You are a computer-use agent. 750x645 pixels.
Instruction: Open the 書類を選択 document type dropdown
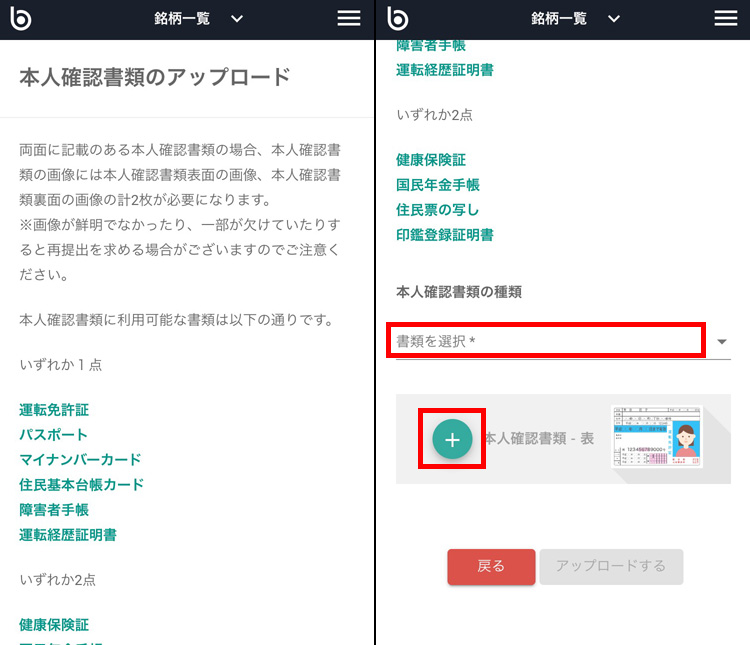coord(562,342)
